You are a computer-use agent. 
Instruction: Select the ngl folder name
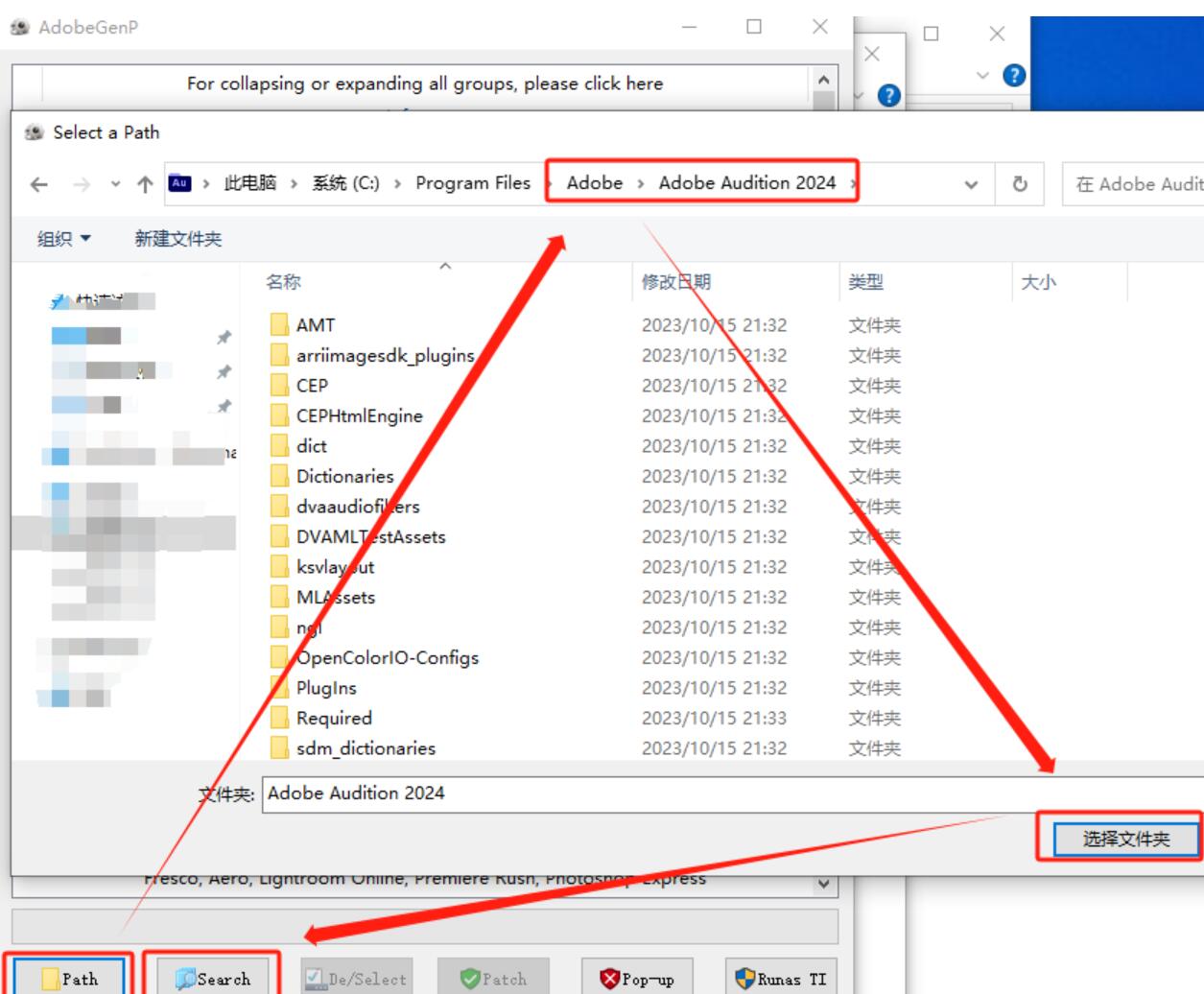pos(309,627)
